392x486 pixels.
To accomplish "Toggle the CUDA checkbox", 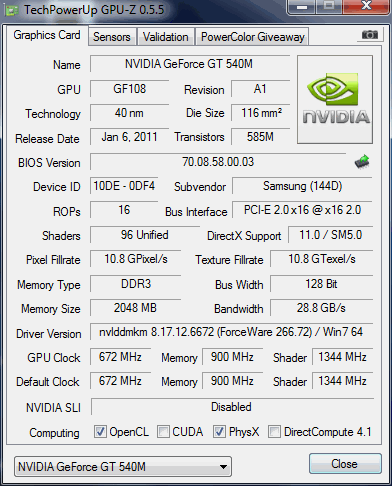I will coord(163,432).
